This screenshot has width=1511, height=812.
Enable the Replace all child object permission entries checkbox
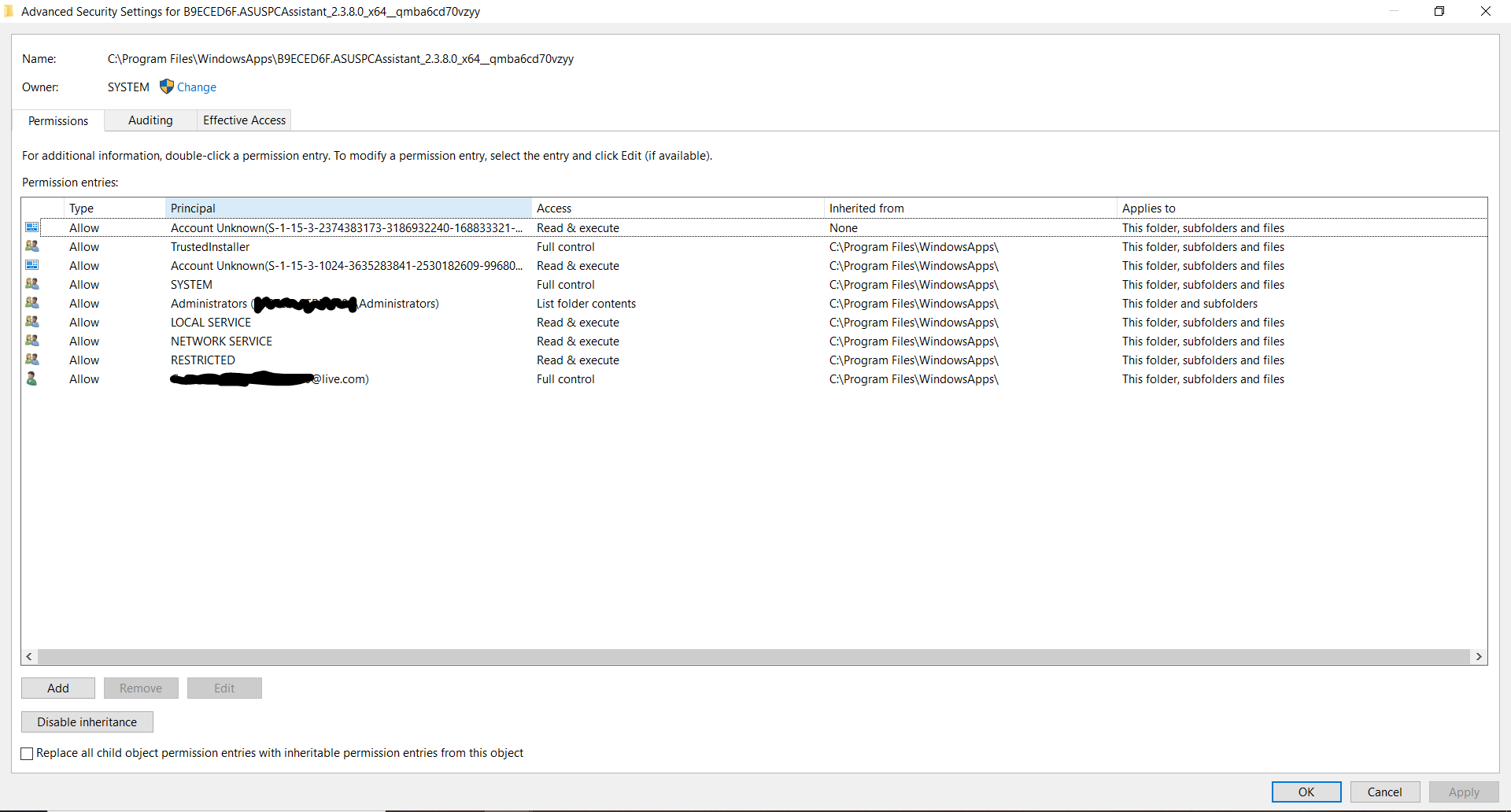click(27, 753)
